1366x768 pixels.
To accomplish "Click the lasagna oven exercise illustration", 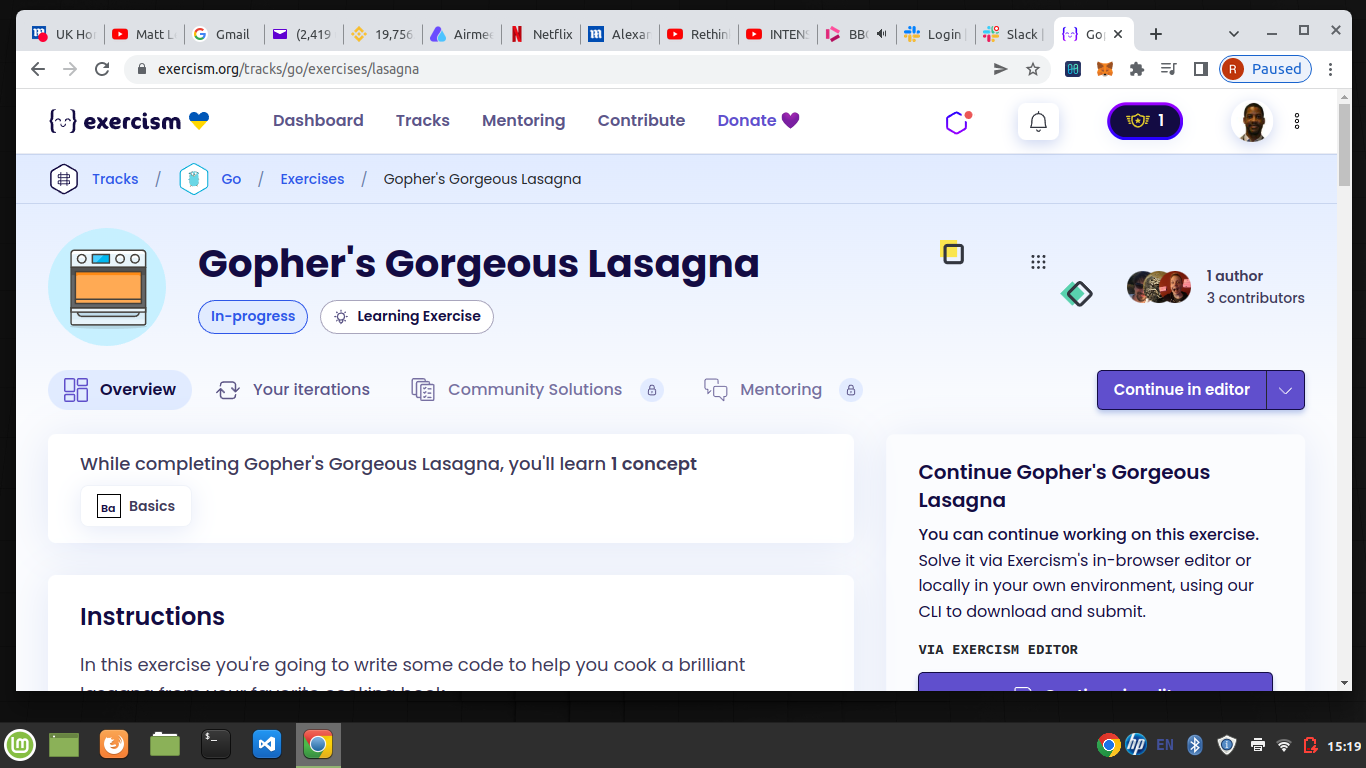I will 107,287.
